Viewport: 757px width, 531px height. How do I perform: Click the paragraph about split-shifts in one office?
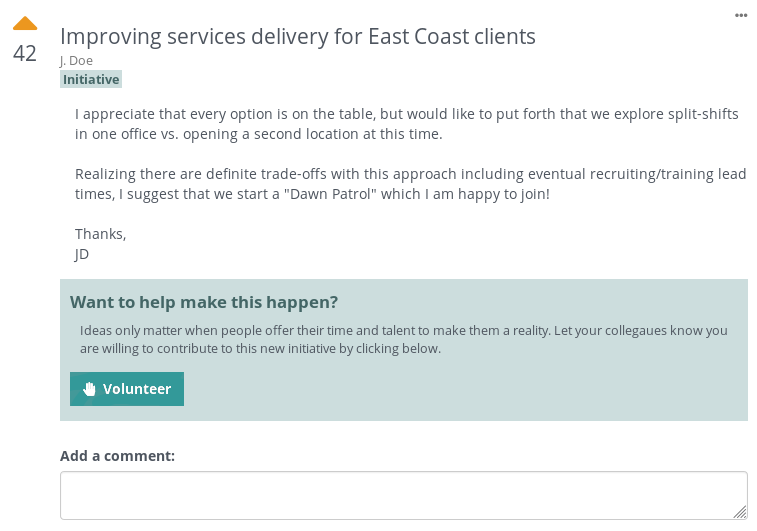pos(407,124)
